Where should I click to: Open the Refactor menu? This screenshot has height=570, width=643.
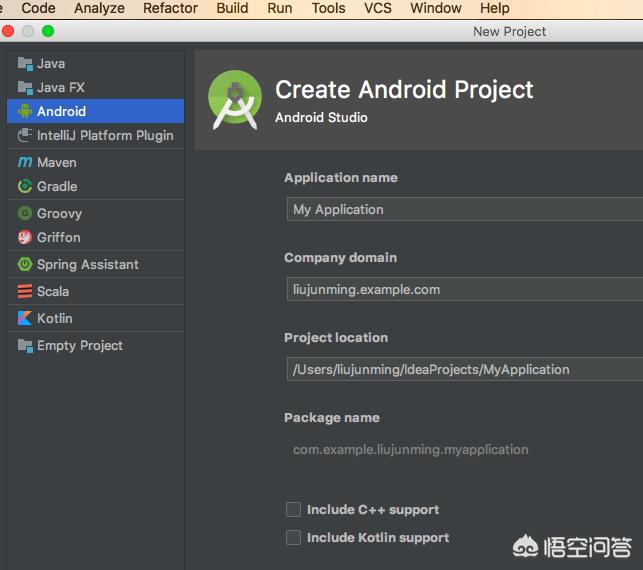(170, 8)
